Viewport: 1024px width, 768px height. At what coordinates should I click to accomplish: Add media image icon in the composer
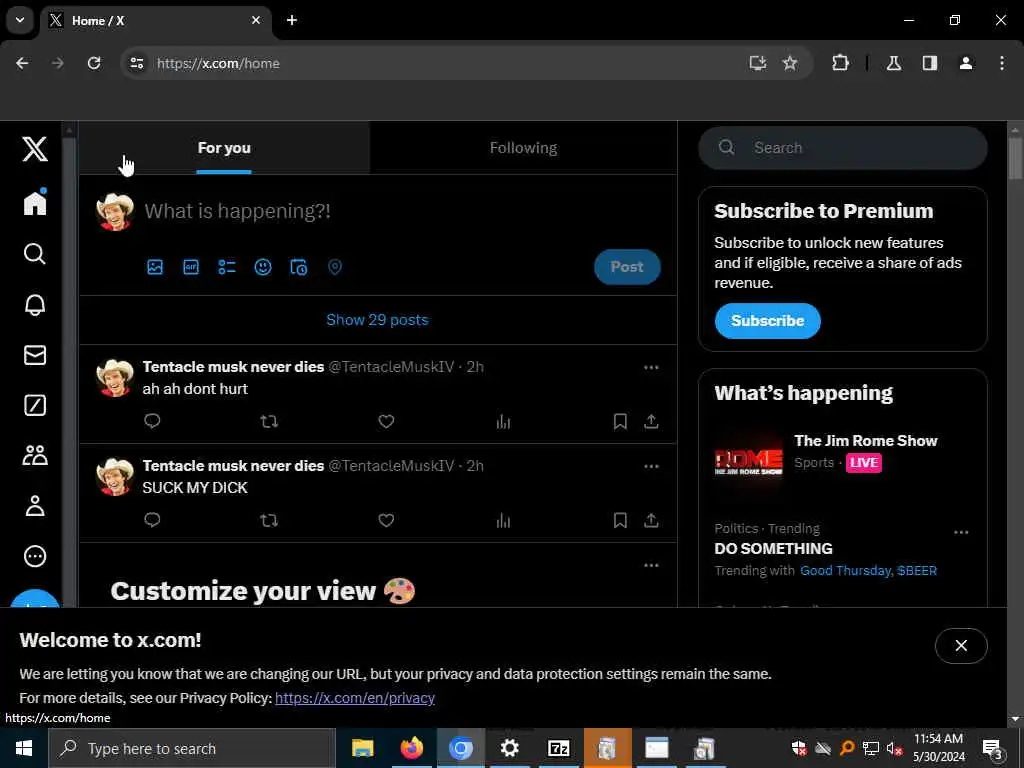155,266
